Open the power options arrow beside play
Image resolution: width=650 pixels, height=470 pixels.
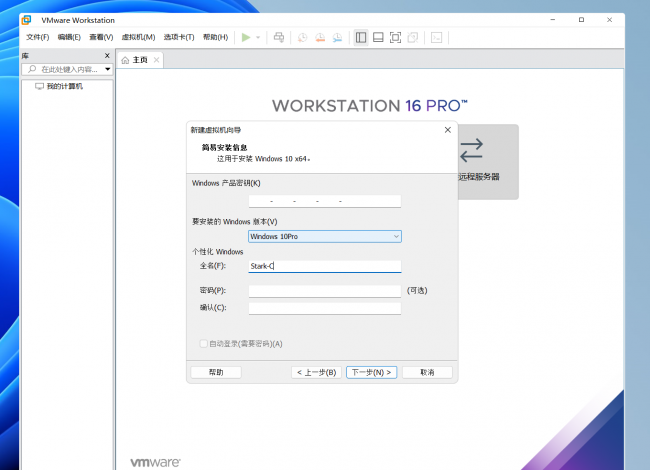pos(258,37)
